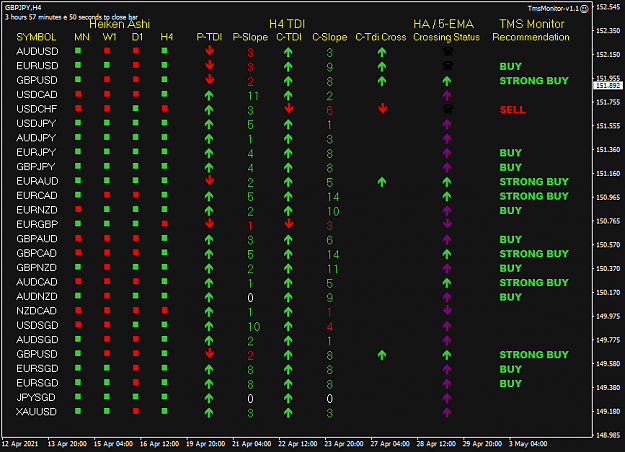The height and width of the screenshot is (452, 625).
Task: Select the NZDCAD symbol name
Action: pyautogui.click(x=36, y=311)
